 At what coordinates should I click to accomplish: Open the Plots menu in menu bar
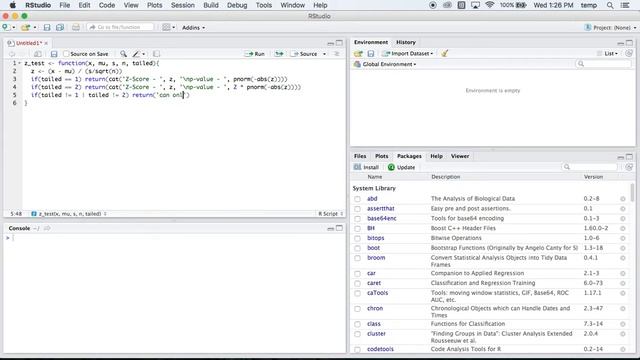tap(154, 5)
